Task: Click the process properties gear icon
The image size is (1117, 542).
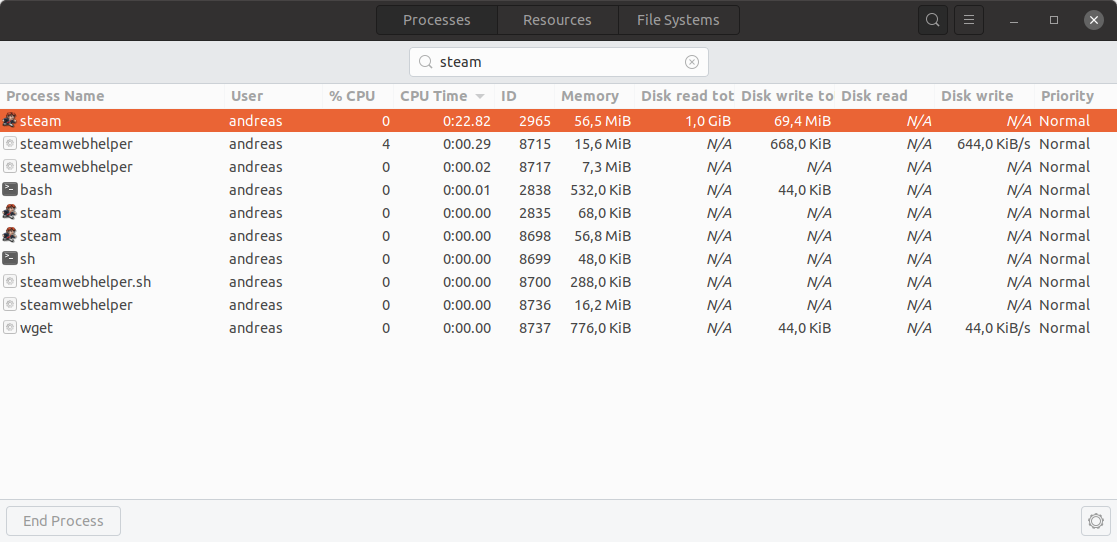Action: [1096, 521]
